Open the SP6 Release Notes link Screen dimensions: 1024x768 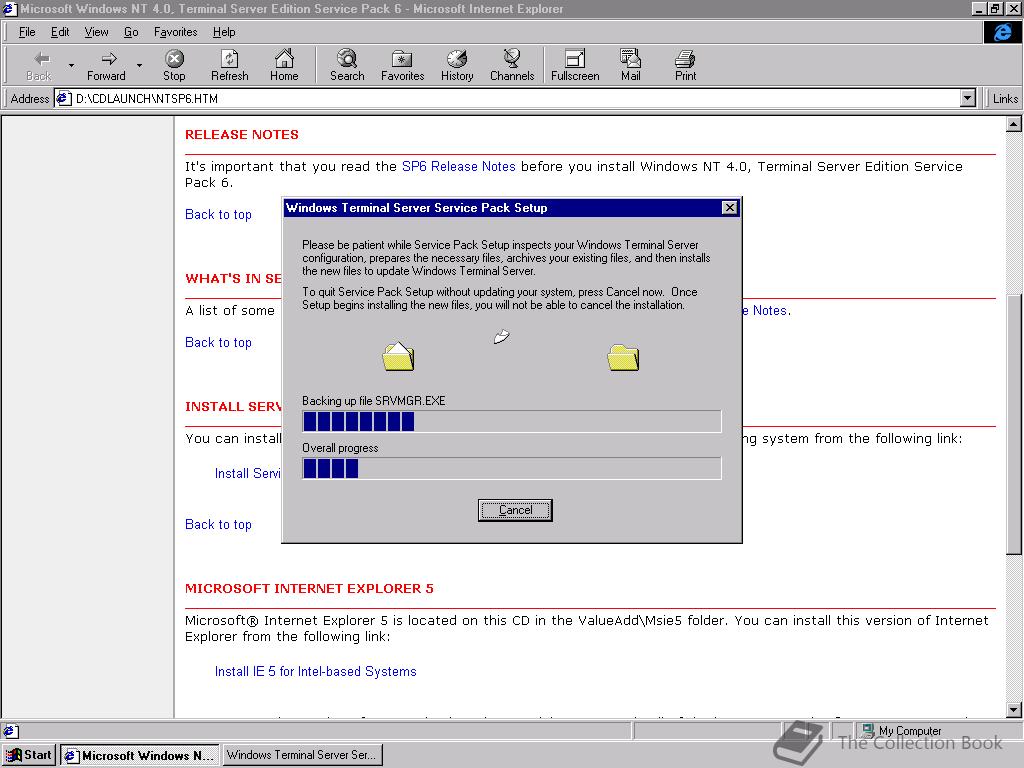(458, 167)
